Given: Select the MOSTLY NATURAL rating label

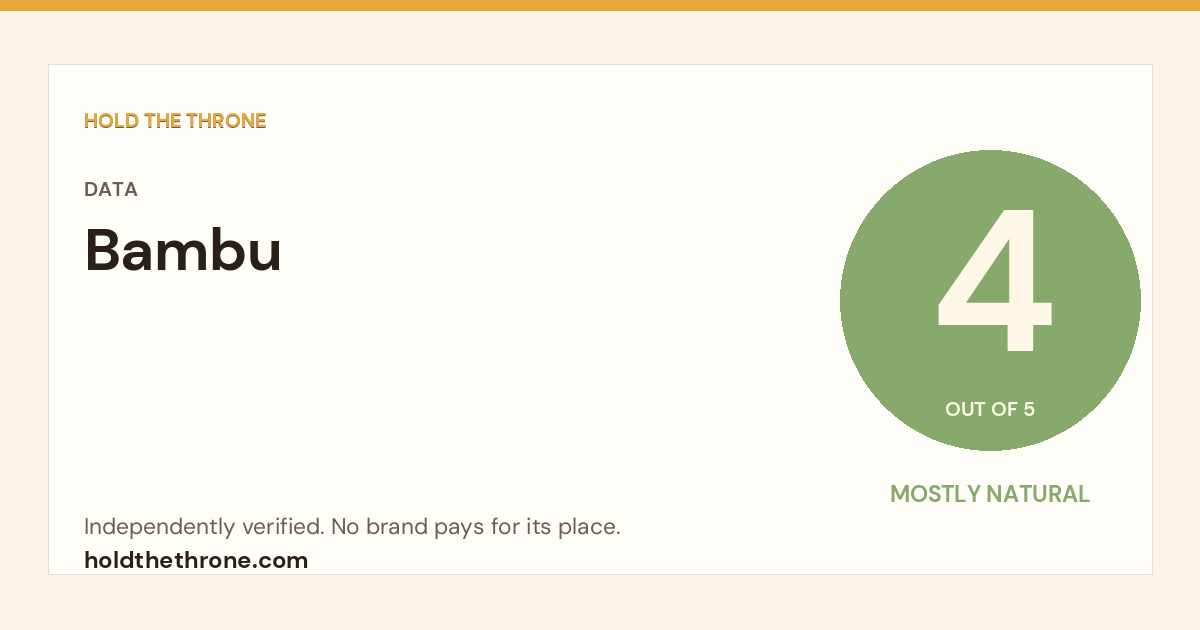Looking at the screenshot, I should pos(990,494).
